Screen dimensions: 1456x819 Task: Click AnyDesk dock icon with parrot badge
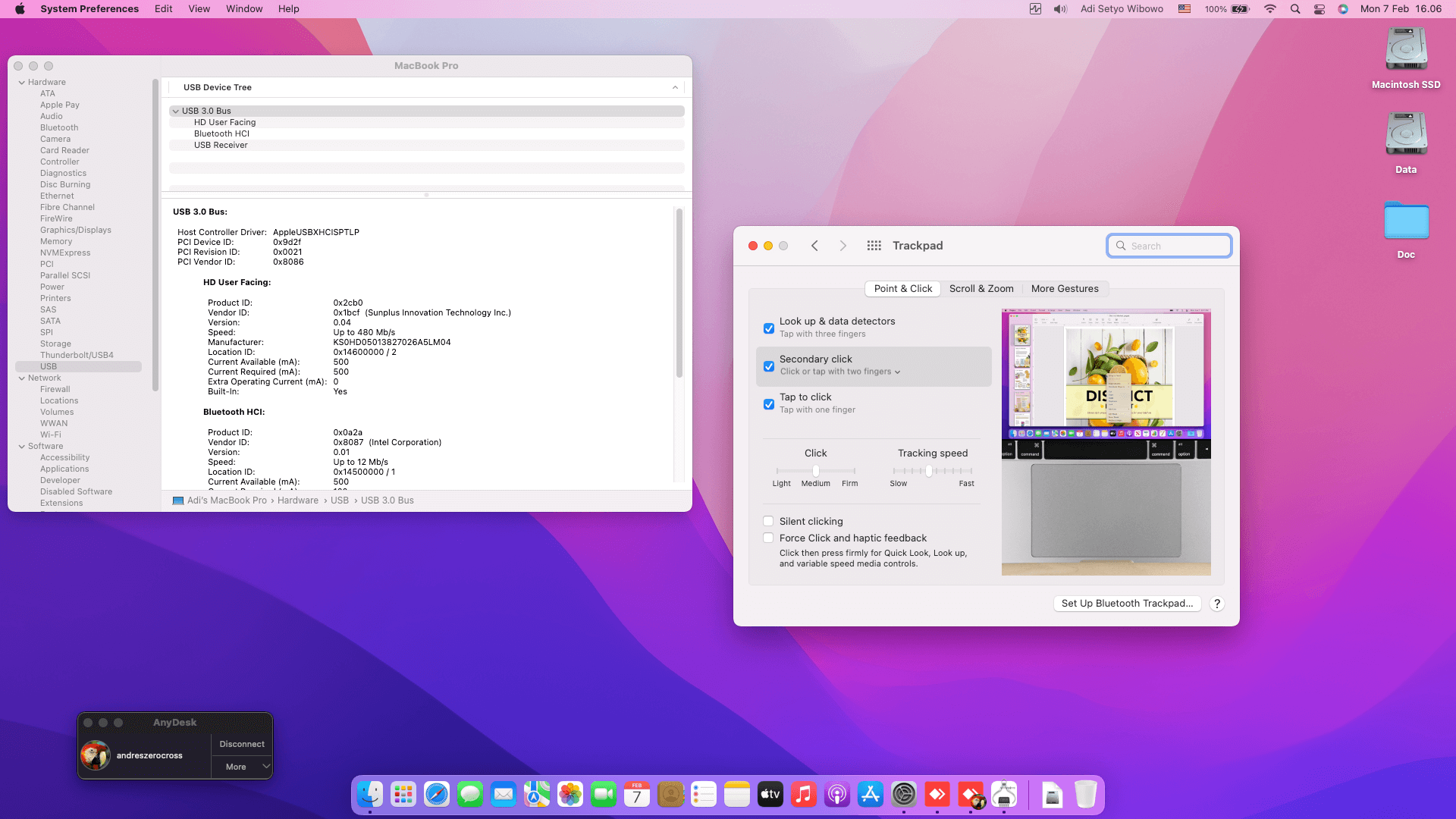(971, 794)
